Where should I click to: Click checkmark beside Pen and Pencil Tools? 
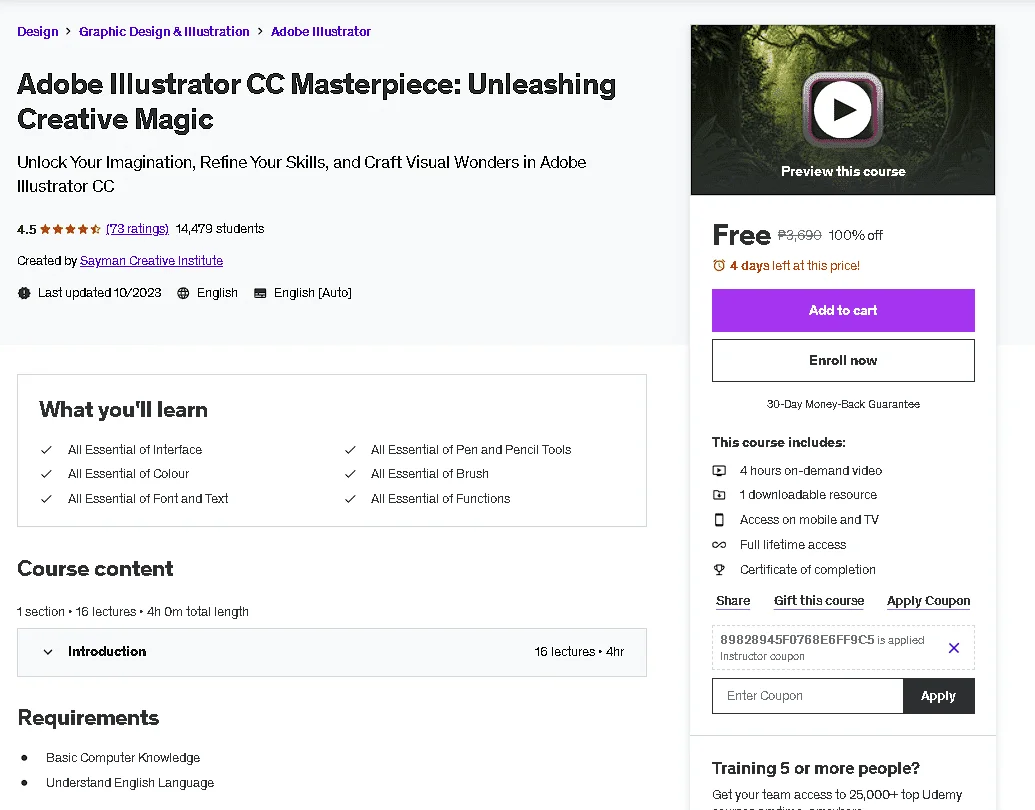[350, 450]
